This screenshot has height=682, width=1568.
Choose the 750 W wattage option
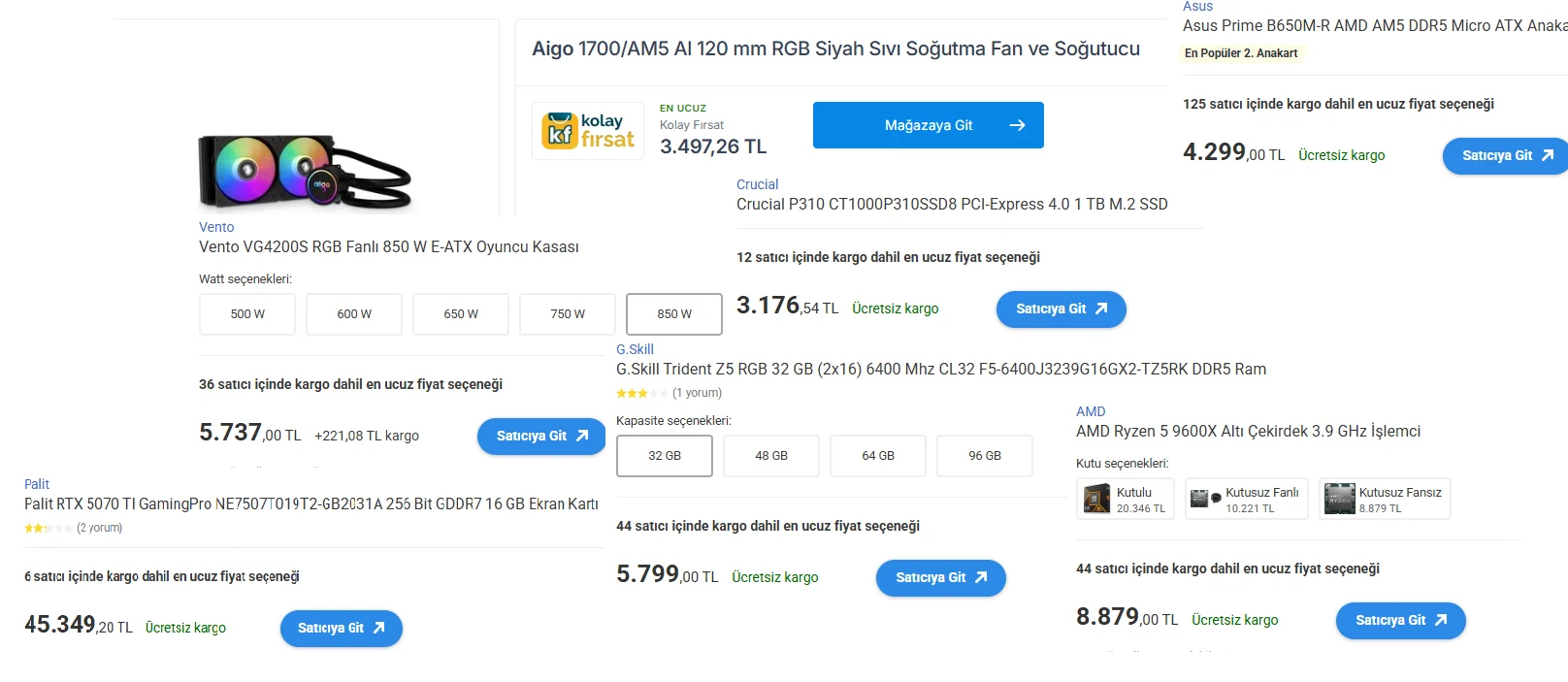[568, 314]
